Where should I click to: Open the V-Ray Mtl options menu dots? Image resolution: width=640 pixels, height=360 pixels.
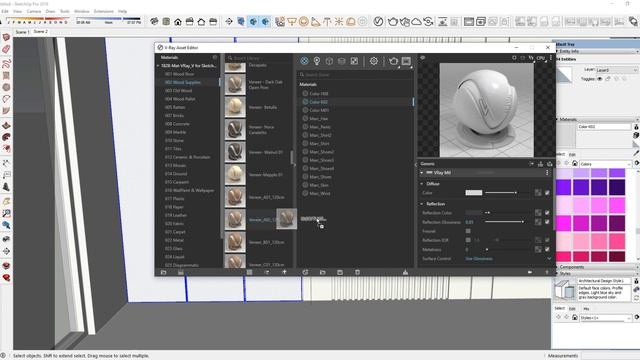(x=547, y=173)
